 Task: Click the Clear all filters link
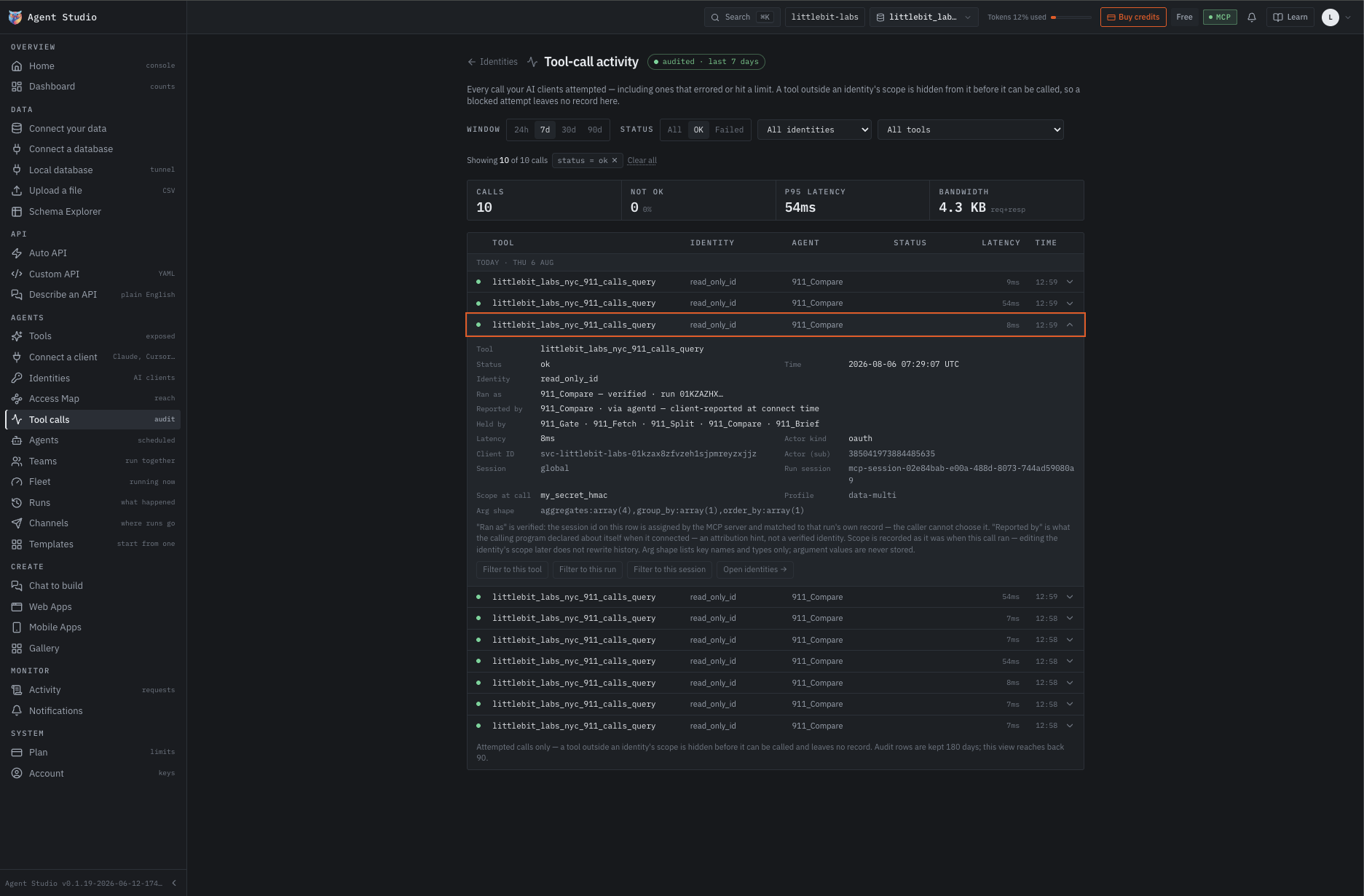642,161
